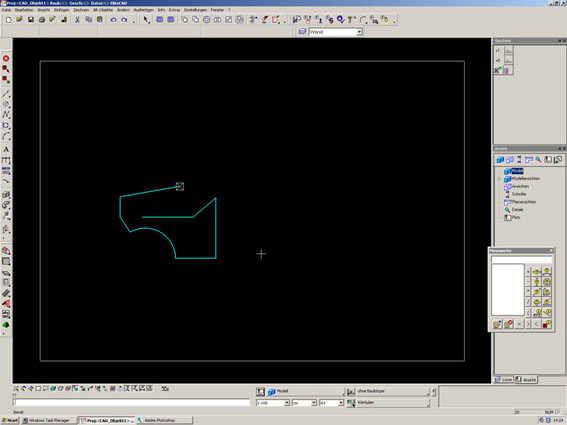Open the Wand dropdown list
This screenshot has height=425, width=567.
point(359,32)
